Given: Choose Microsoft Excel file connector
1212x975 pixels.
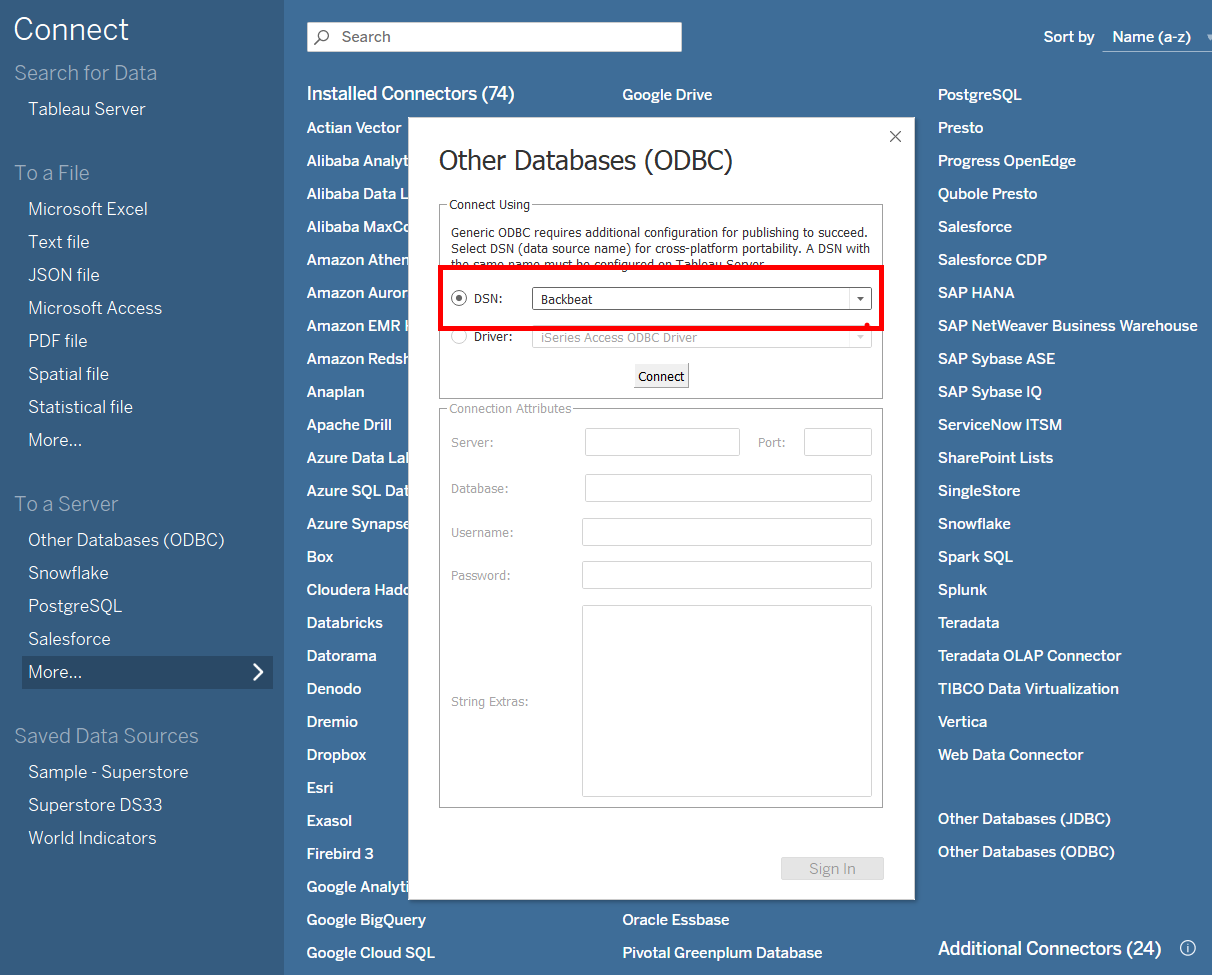Looking at the screenshot, I should [x=88, y=209].
